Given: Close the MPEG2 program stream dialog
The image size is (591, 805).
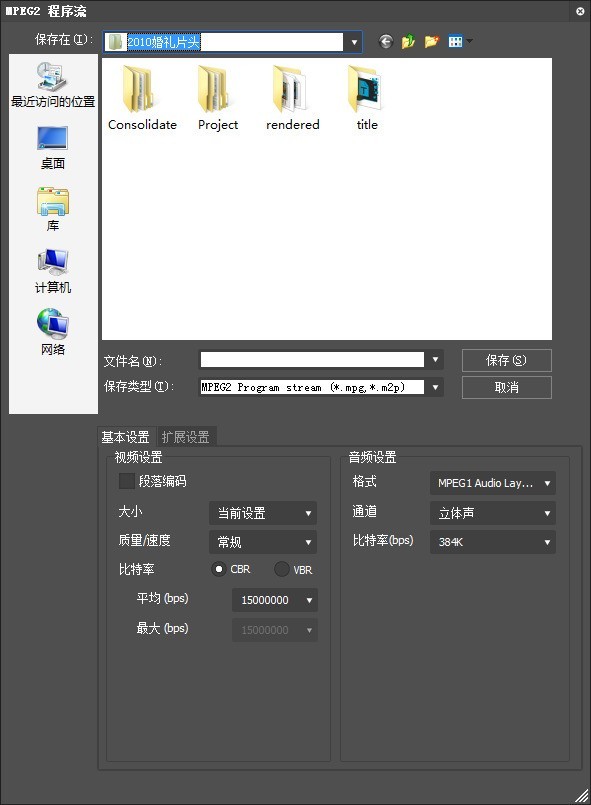Looking at the screenshot, I should point(580,11).
